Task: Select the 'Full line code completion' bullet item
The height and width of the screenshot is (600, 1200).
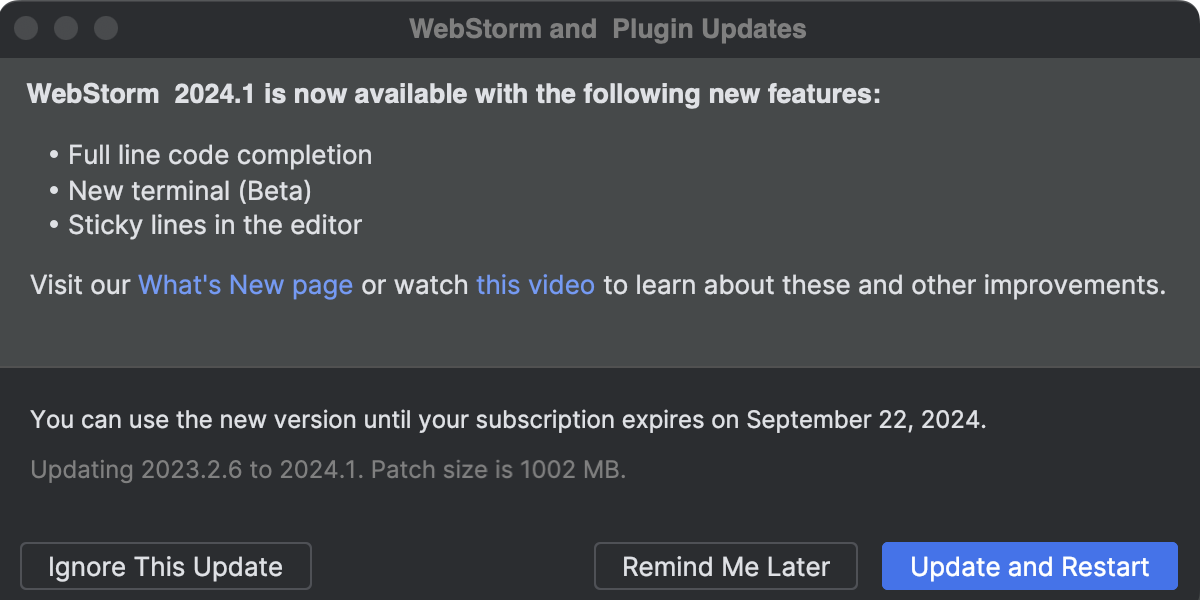Action: pyautogui.click(x=219, y=155)
